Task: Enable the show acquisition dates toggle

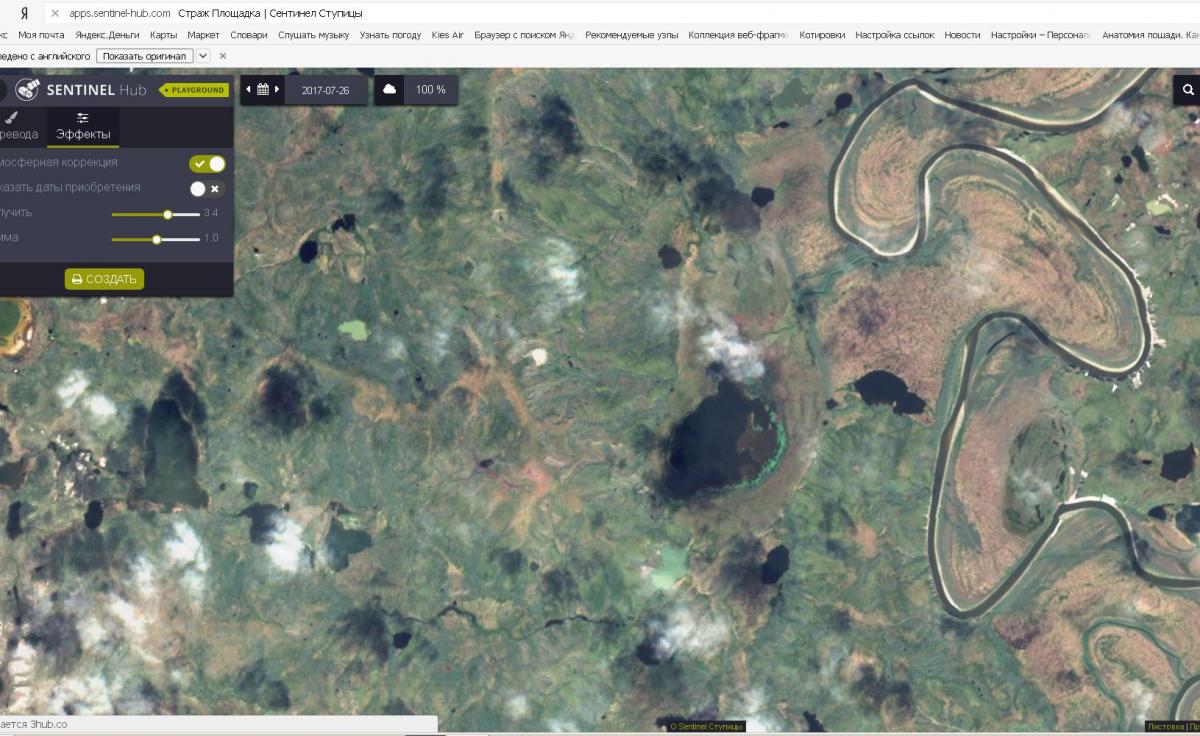Action: (x=207, y=188)
